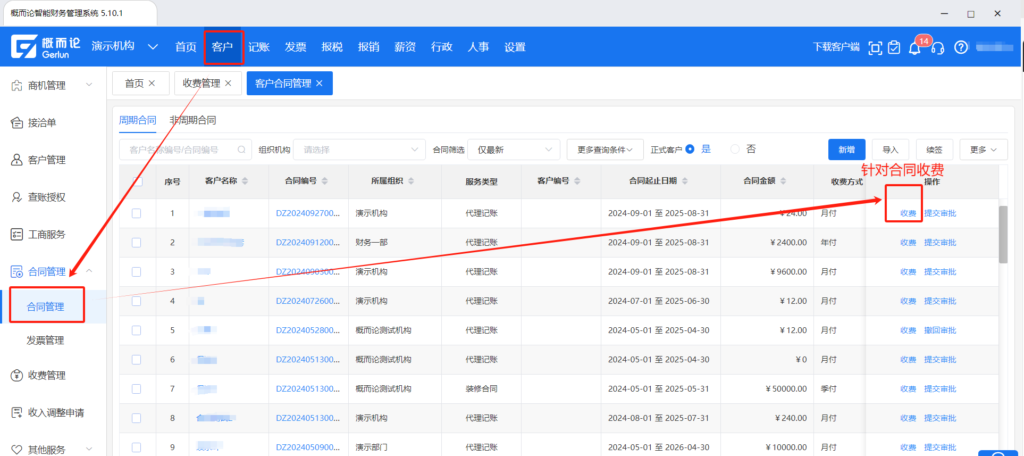Open the 发票 top menu
The height and width of the screenshot is (456, 1024).
pos(295,46)
